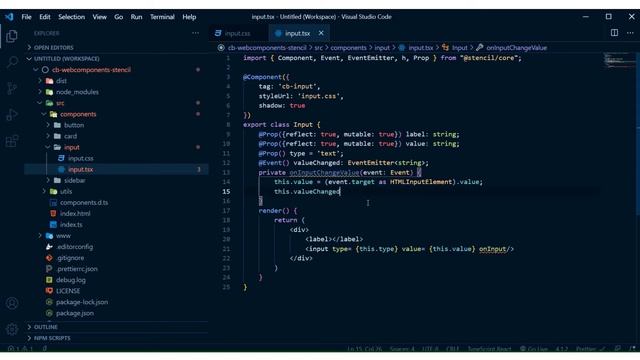Open Explorer panel more actions ellipsis
640x360 pixels.
click(x=196, y=33)
